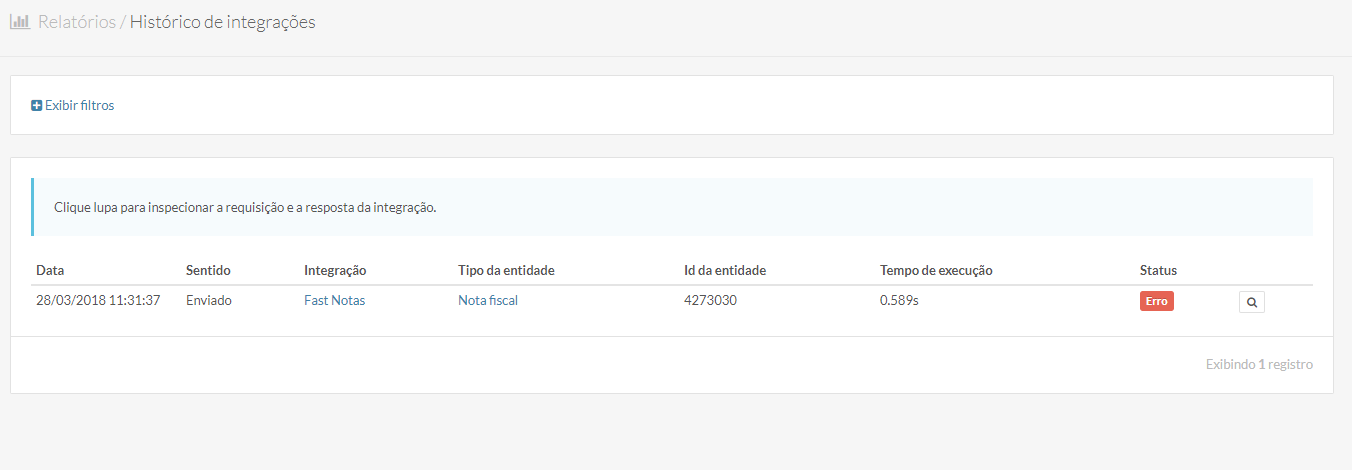Viewport: 1352px width, 470px height.
Task: Click the bar chart reports icon
Action: 19,22
